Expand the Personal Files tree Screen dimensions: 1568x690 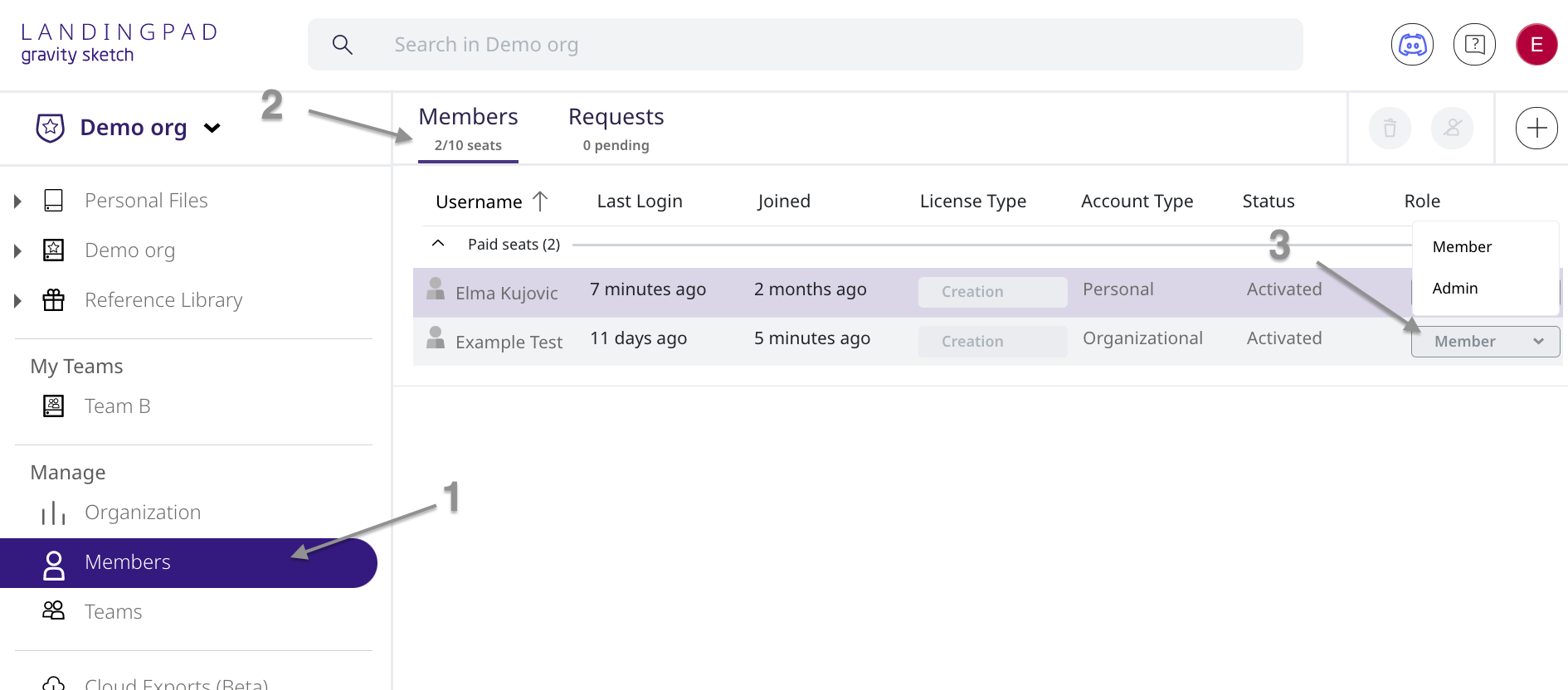(17, 201)
